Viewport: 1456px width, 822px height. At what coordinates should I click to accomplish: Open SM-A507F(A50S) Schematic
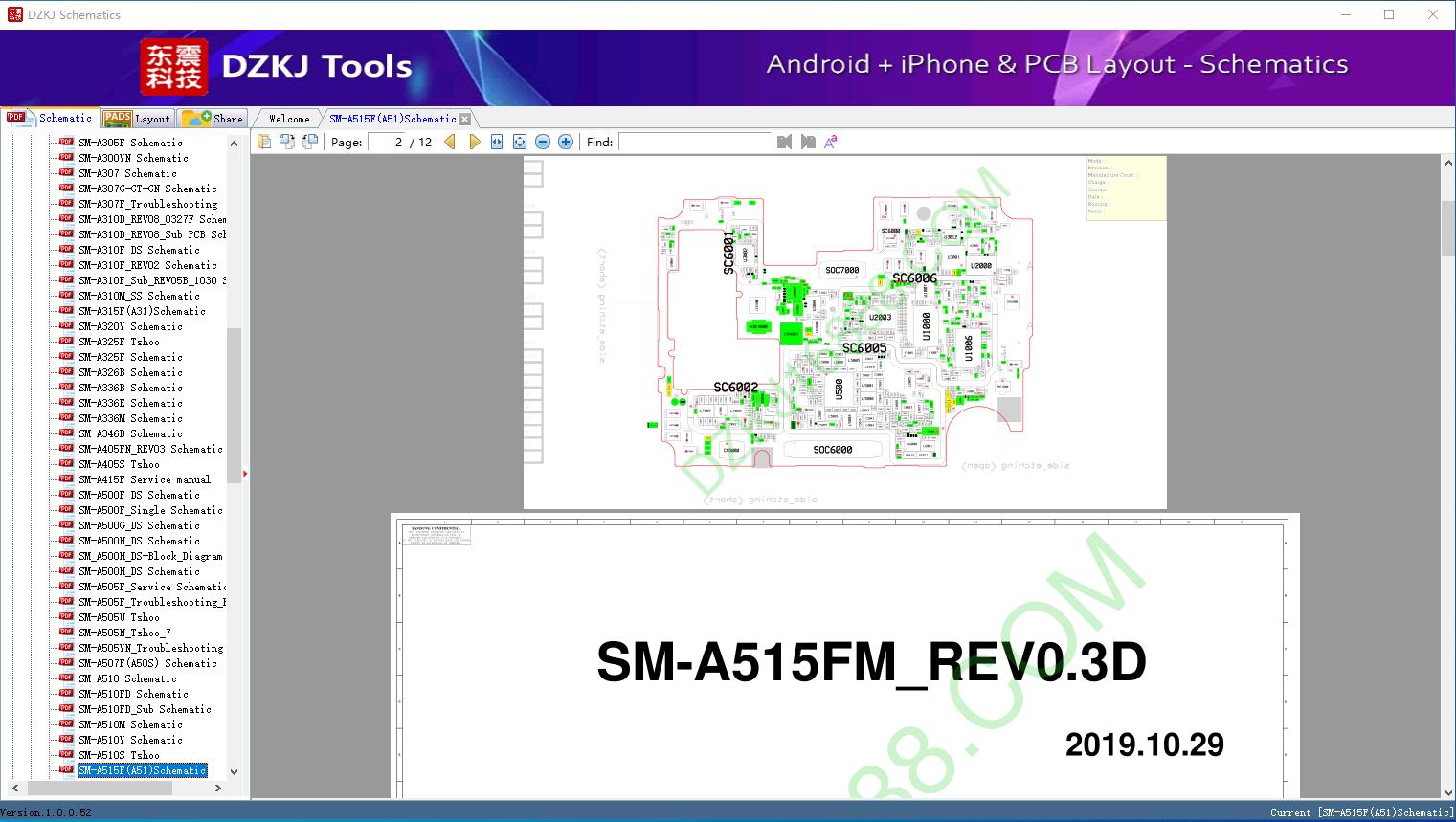(147, 663)
